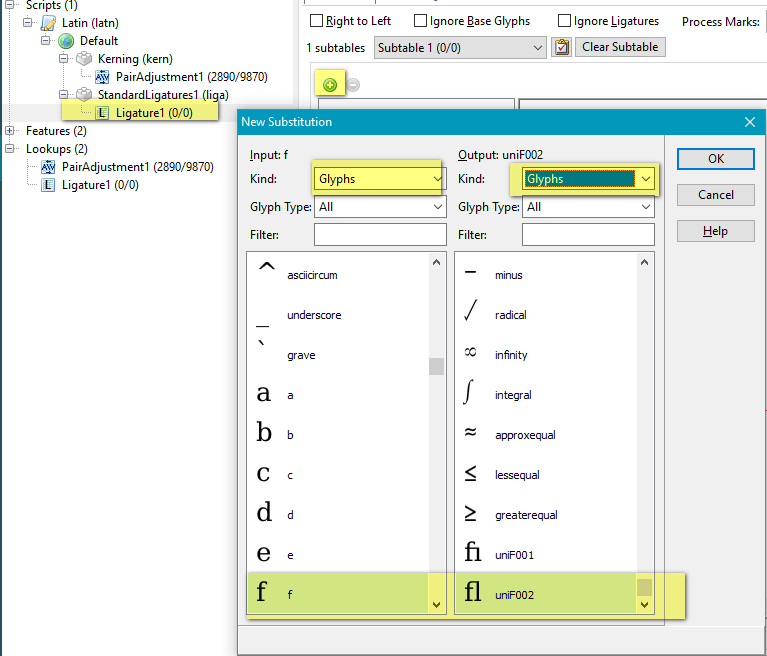Click PairAdjustment1 icon under Lookups
This screenshot has height=656, width=767.
[x=48, y=167]
